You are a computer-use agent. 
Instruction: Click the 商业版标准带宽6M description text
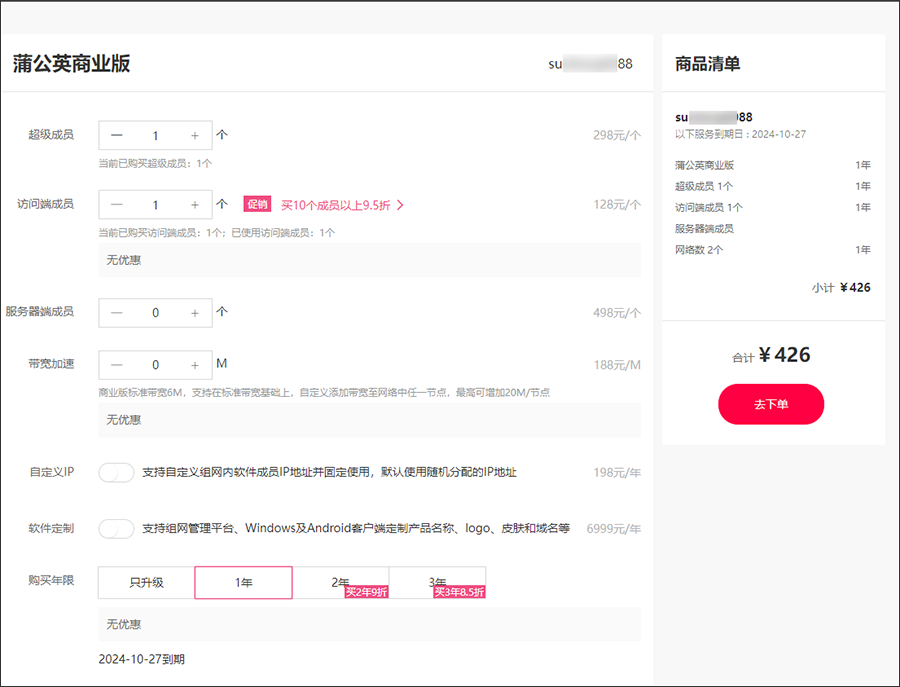[x=324, y=393]
